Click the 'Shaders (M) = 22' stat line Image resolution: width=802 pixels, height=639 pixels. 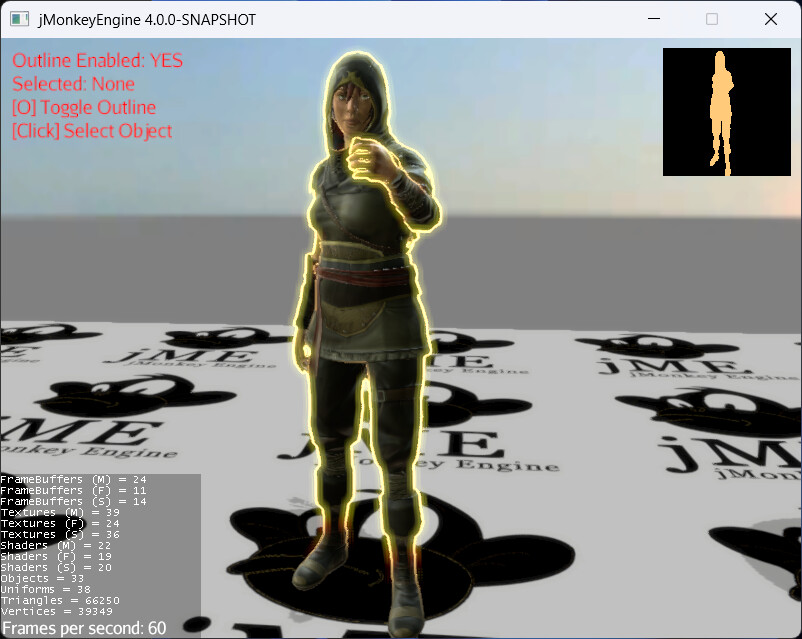[x=56, y=545]
